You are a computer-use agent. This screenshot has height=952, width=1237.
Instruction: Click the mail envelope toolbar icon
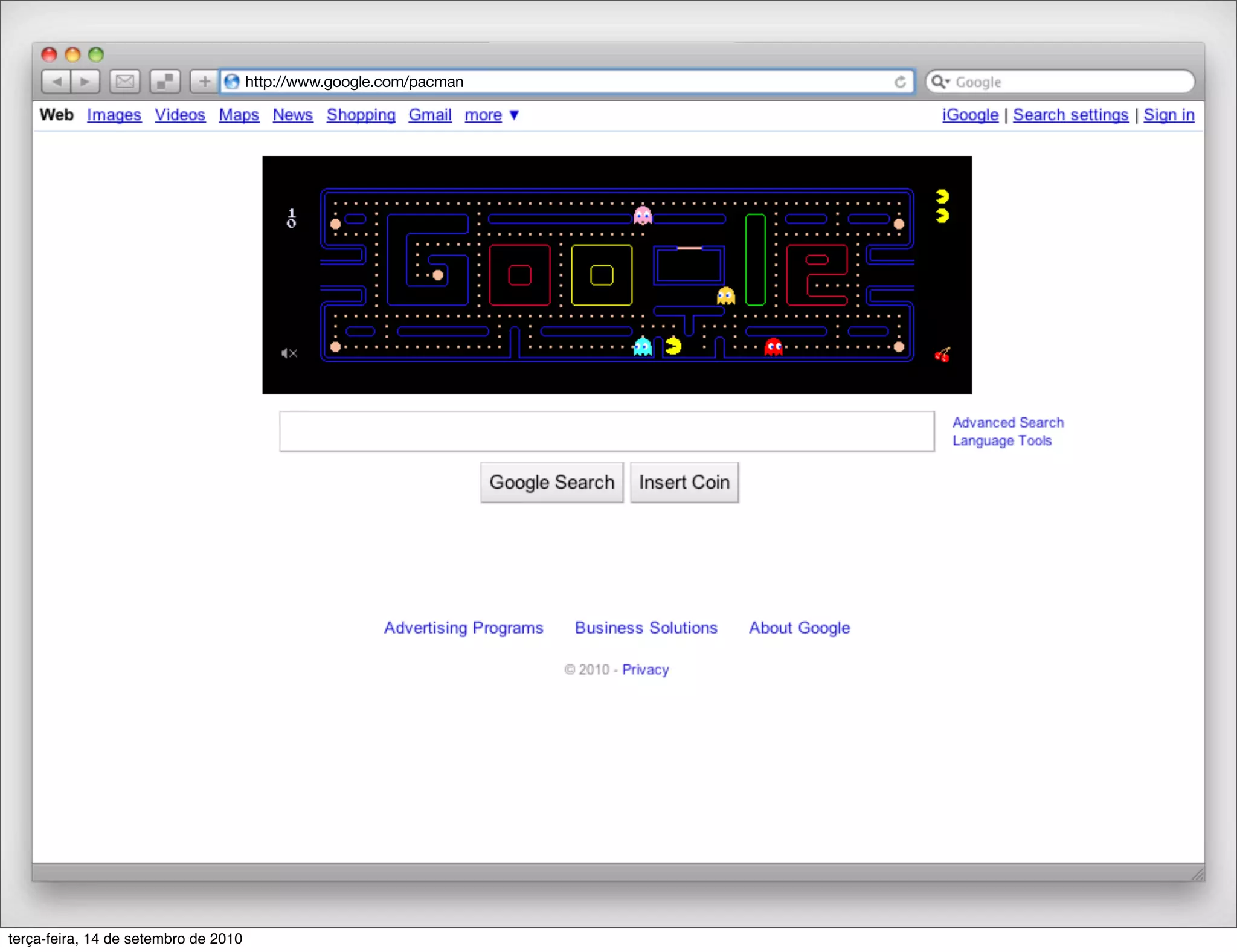[x=125, y=82]
